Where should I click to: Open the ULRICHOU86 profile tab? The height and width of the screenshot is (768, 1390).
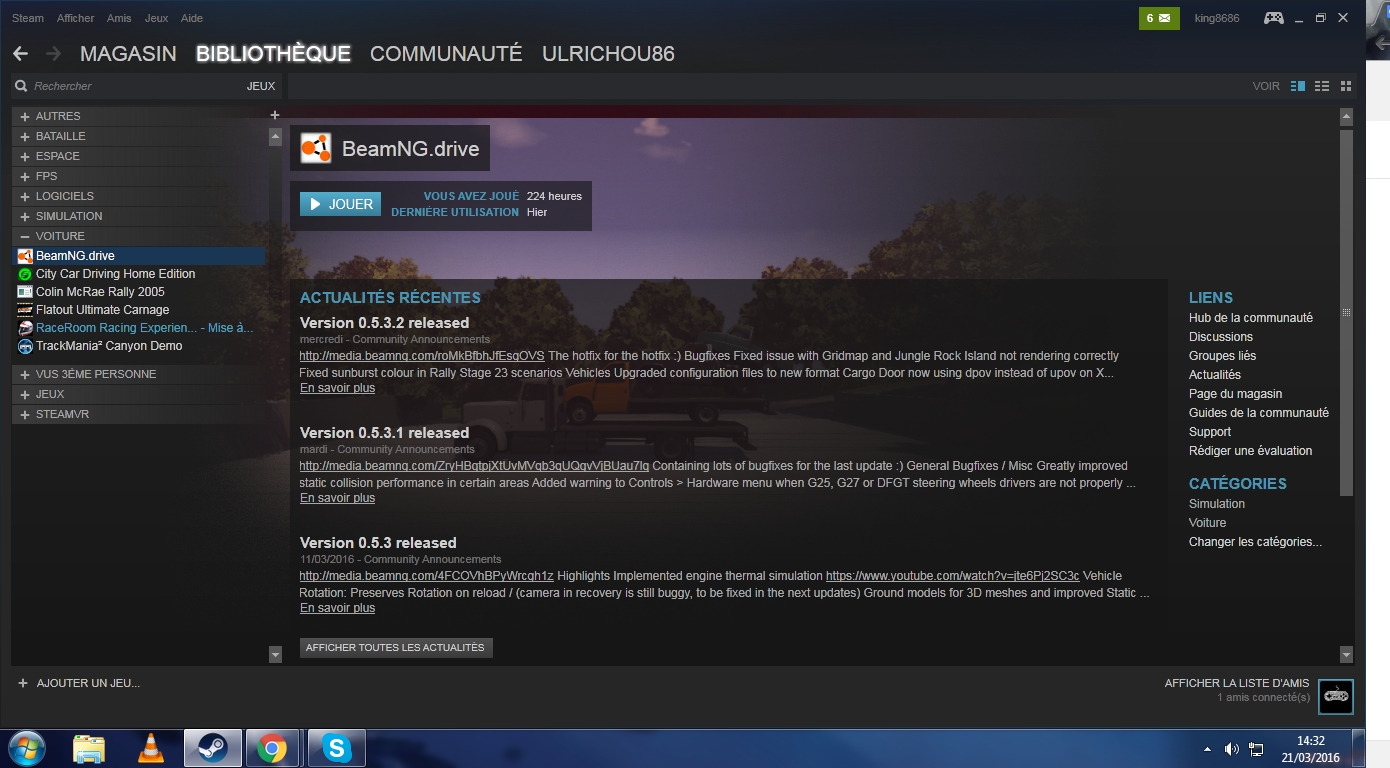tap(608, 54)
